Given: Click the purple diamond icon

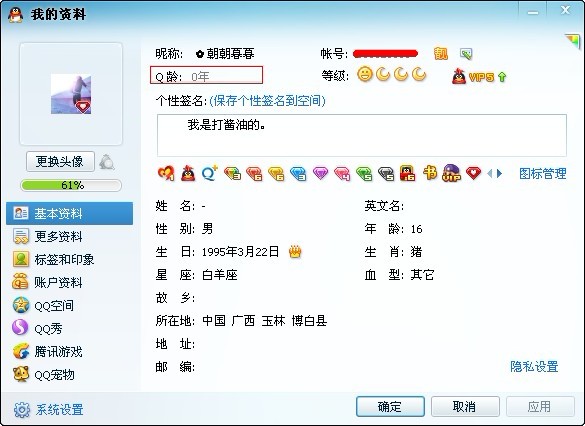Looking at the screenshot, I should point(320,173).
